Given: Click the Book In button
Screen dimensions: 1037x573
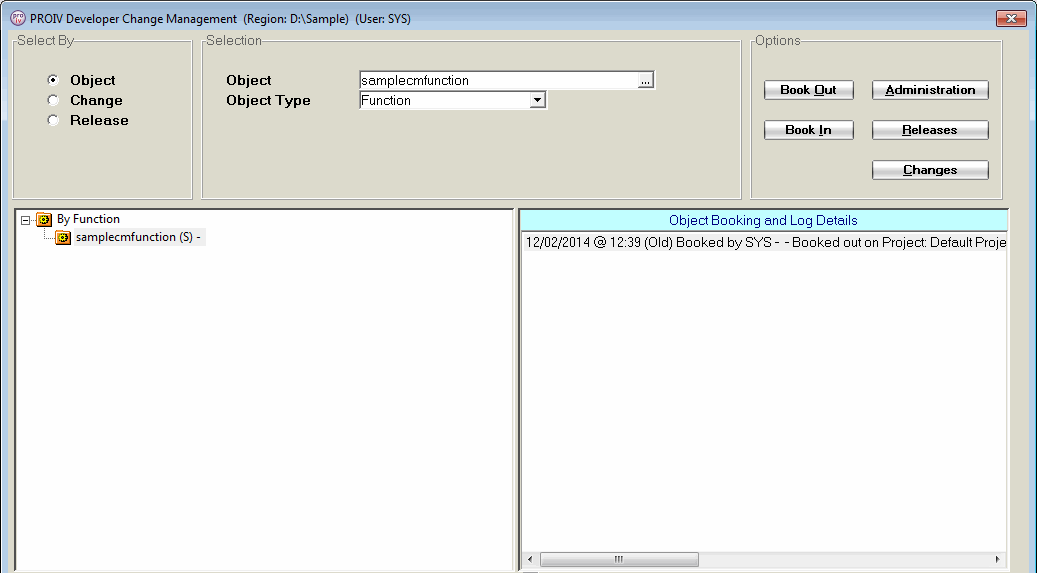Looking at the screenshot, I should pos(808,130).
